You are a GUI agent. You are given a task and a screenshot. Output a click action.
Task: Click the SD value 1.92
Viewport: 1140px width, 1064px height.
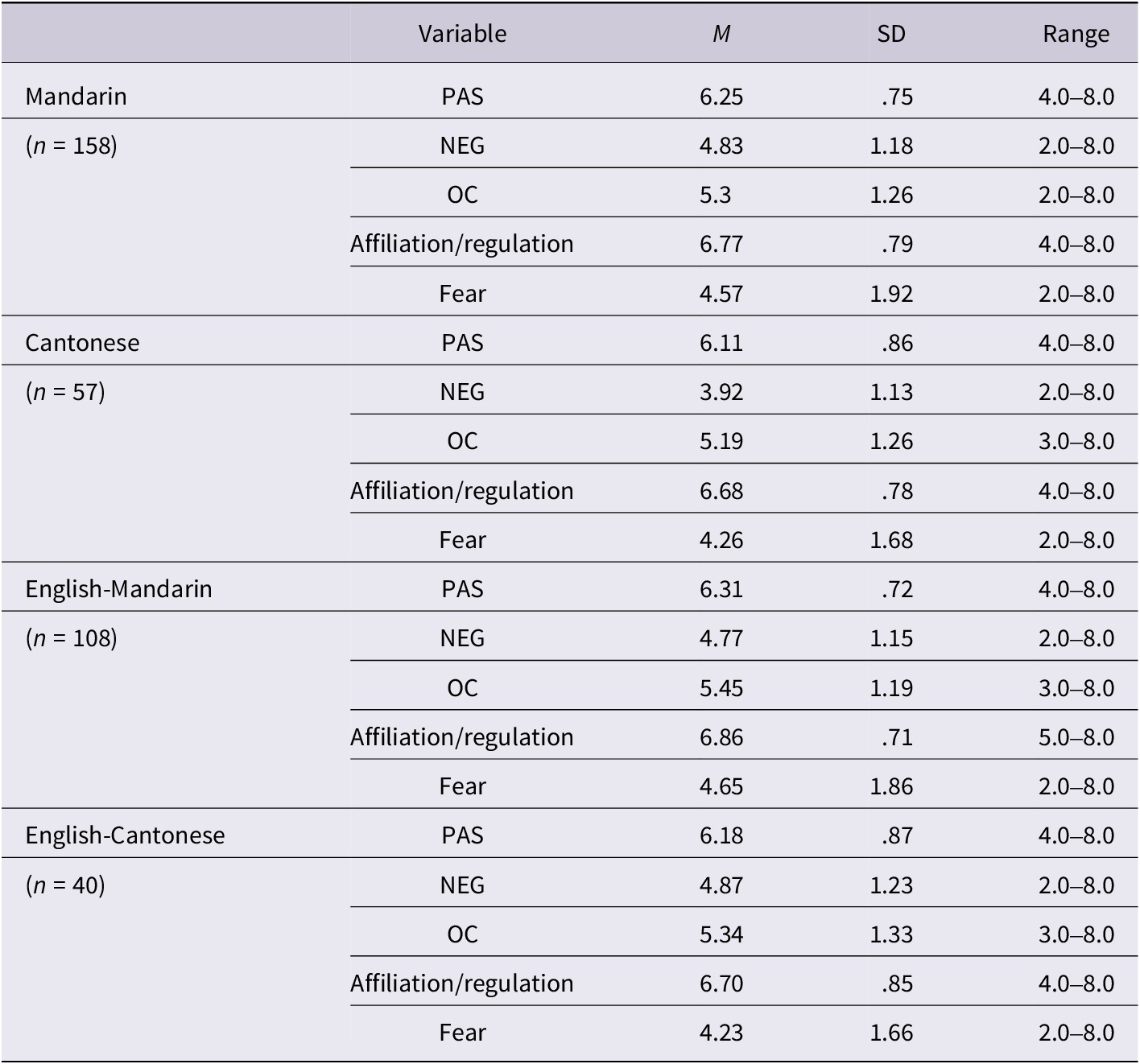891,294
